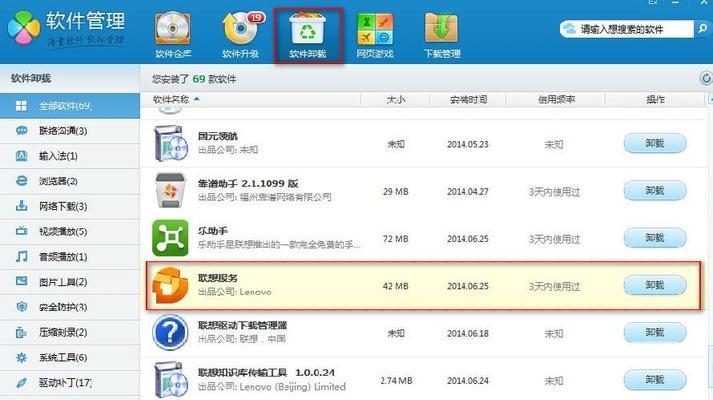Uninstall 联想驱动下载管理器 with its 卸载 button

(655, 333)
